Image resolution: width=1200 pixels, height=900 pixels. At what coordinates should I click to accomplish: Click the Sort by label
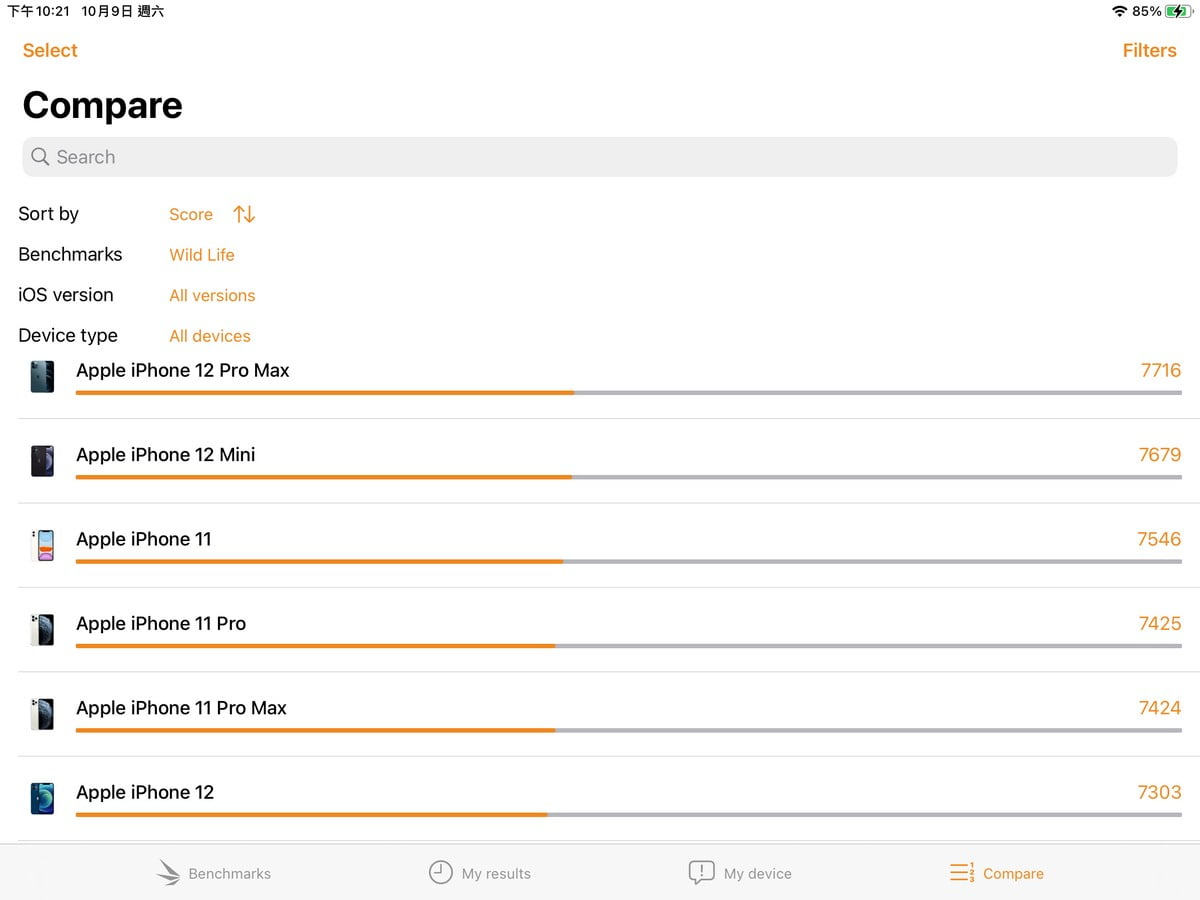point(48,214)
